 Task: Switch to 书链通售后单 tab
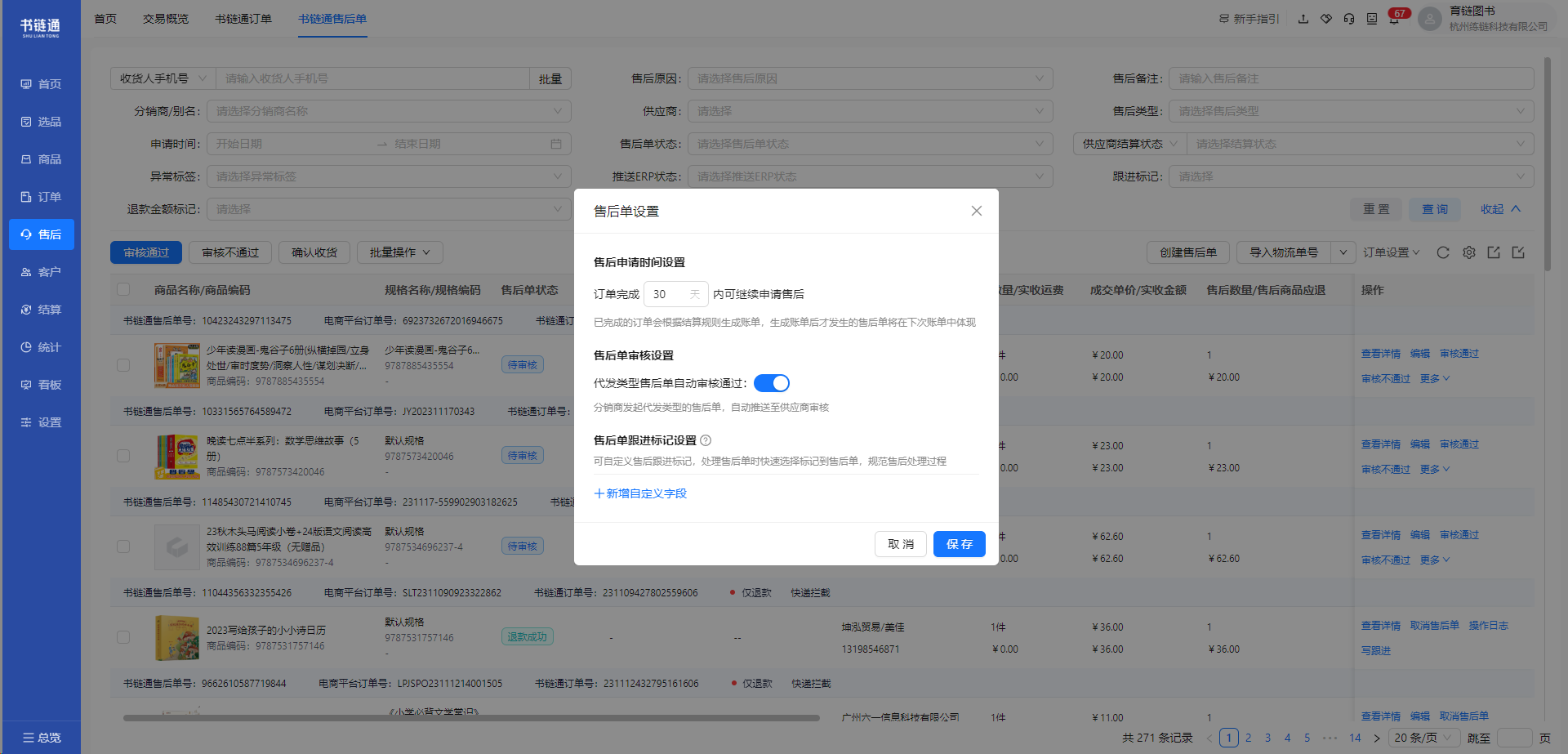click(332, 19)
